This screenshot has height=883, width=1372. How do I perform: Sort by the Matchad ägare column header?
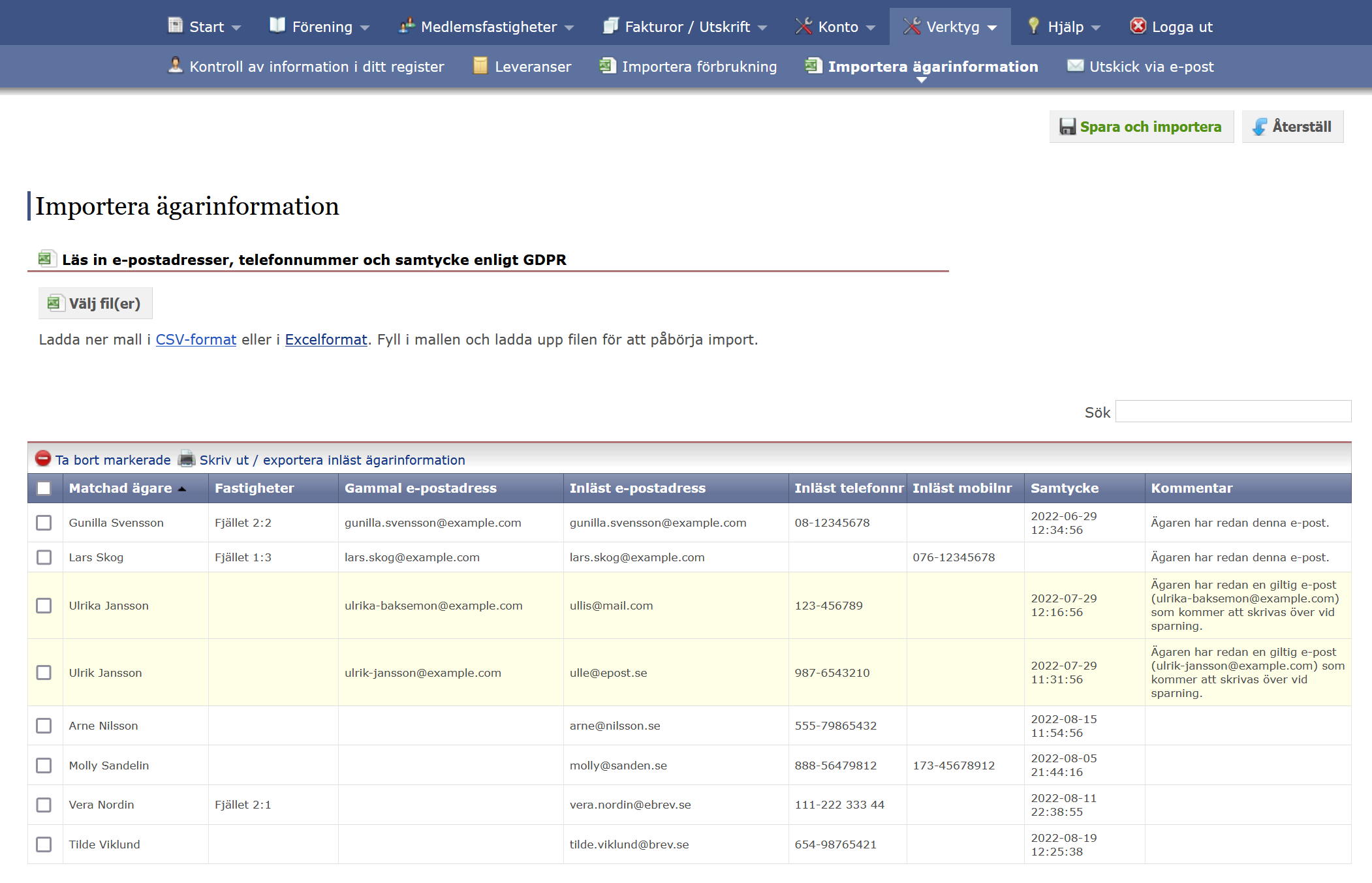point(121,488)
